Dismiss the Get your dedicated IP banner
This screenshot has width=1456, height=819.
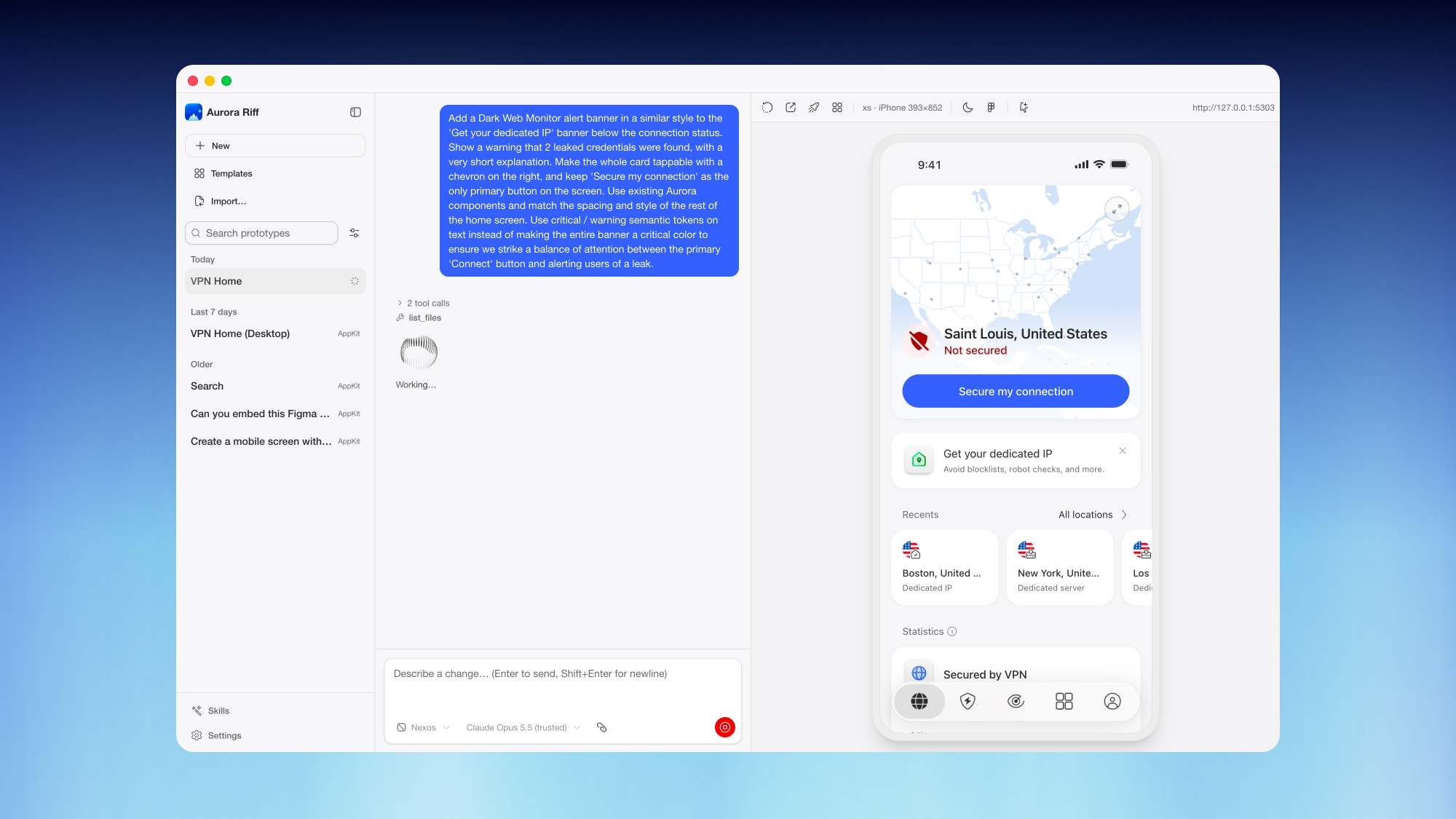click(1123, 451)
